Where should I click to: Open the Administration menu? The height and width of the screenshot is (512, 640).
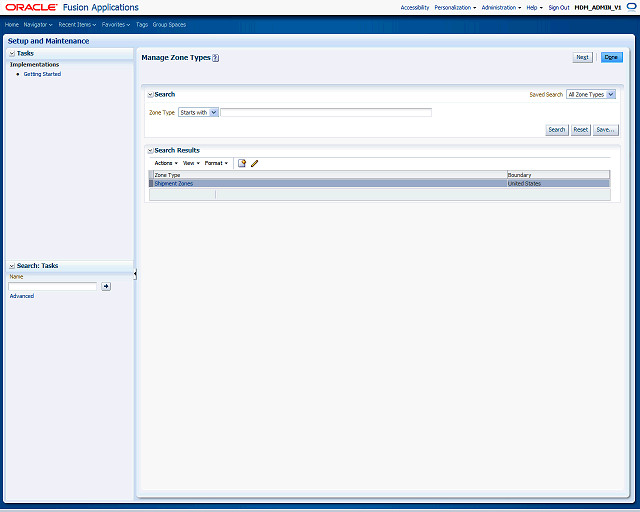(501, 7)
